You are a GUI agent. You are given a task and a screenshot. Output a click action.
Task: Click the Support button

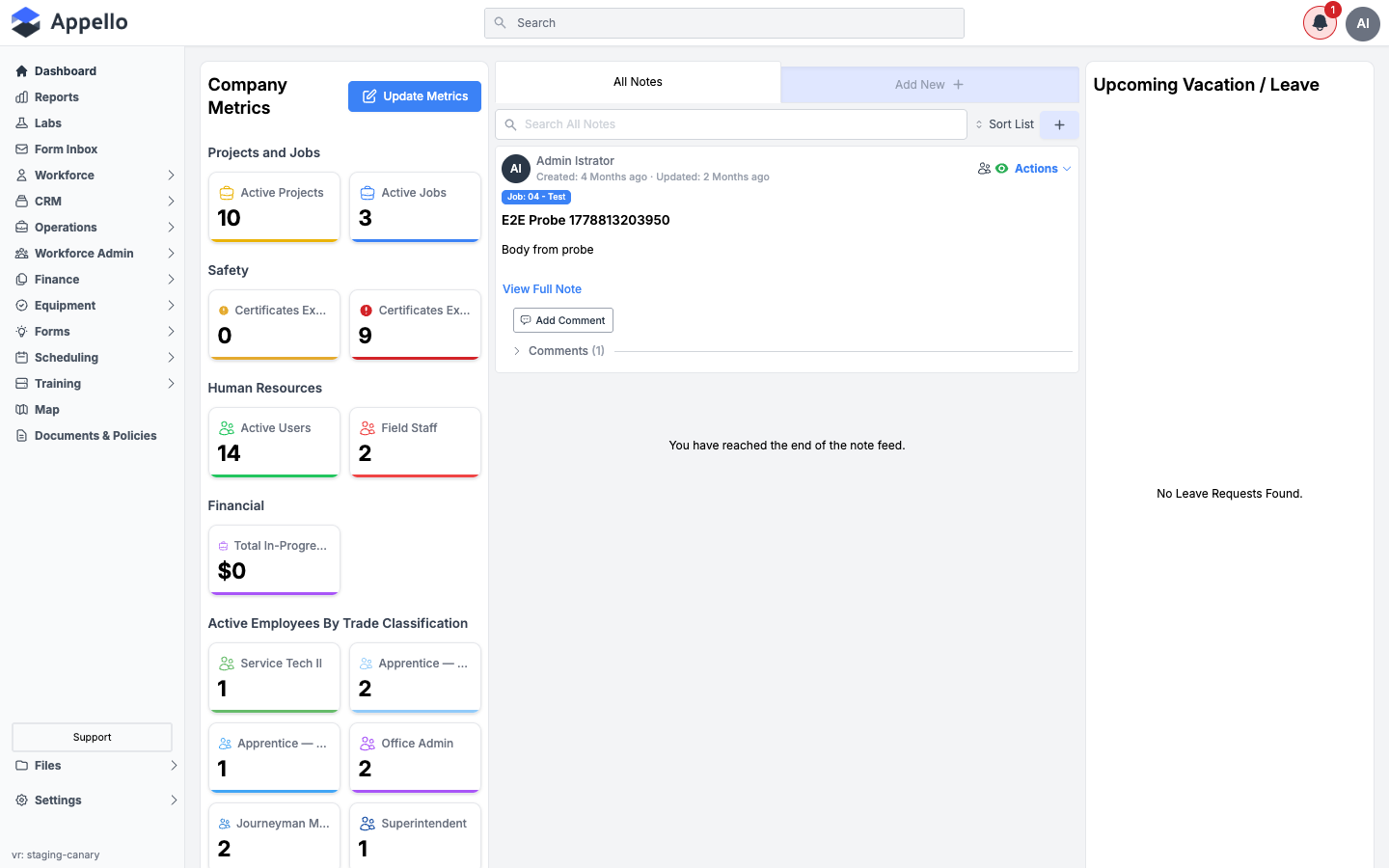(92, 737)
